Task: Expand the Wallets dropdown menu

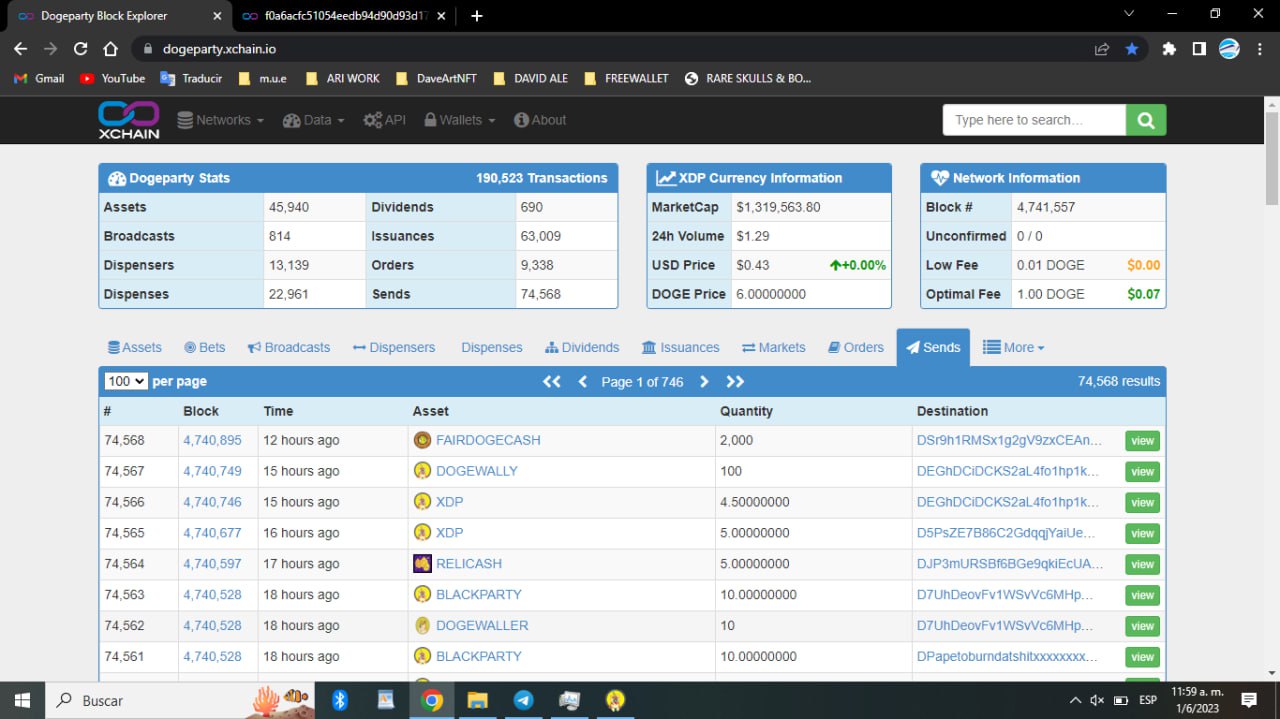Action: coord(459,120)
